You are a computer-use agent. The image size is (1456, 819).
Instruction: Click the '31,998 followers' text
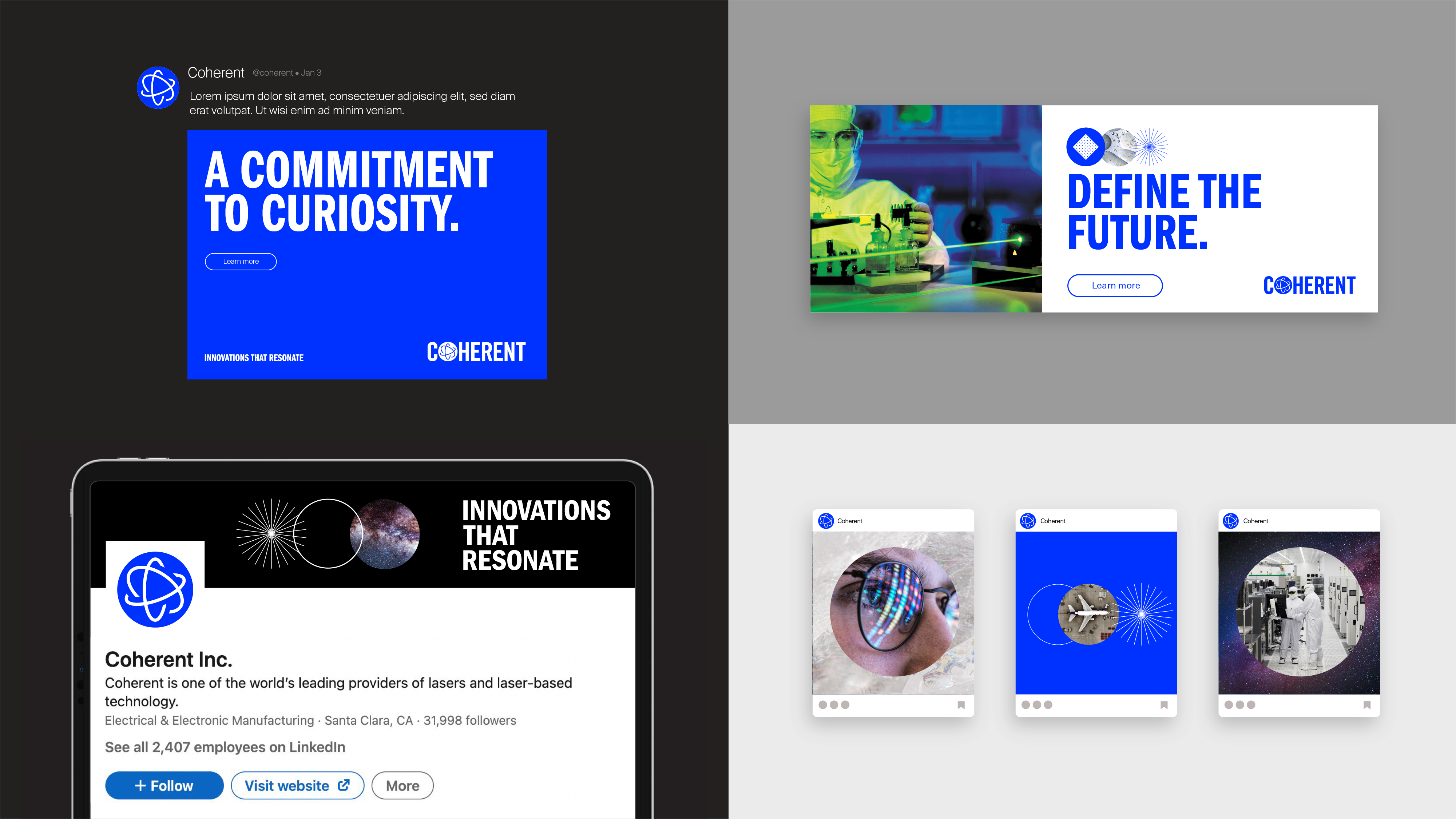point(470,721)
